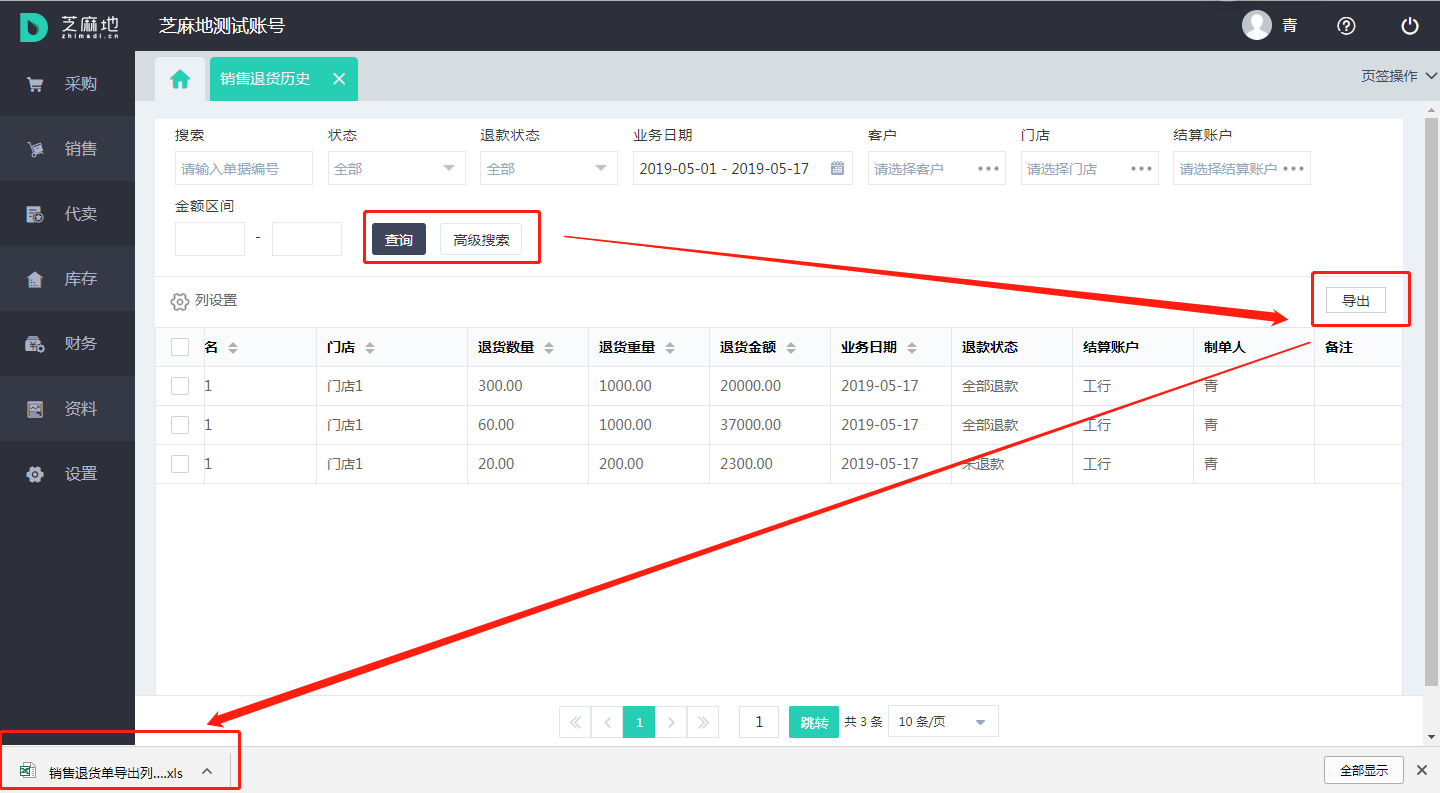
Task: Click the minimum 金额区间 input
Action: click(x=210, y=239)
